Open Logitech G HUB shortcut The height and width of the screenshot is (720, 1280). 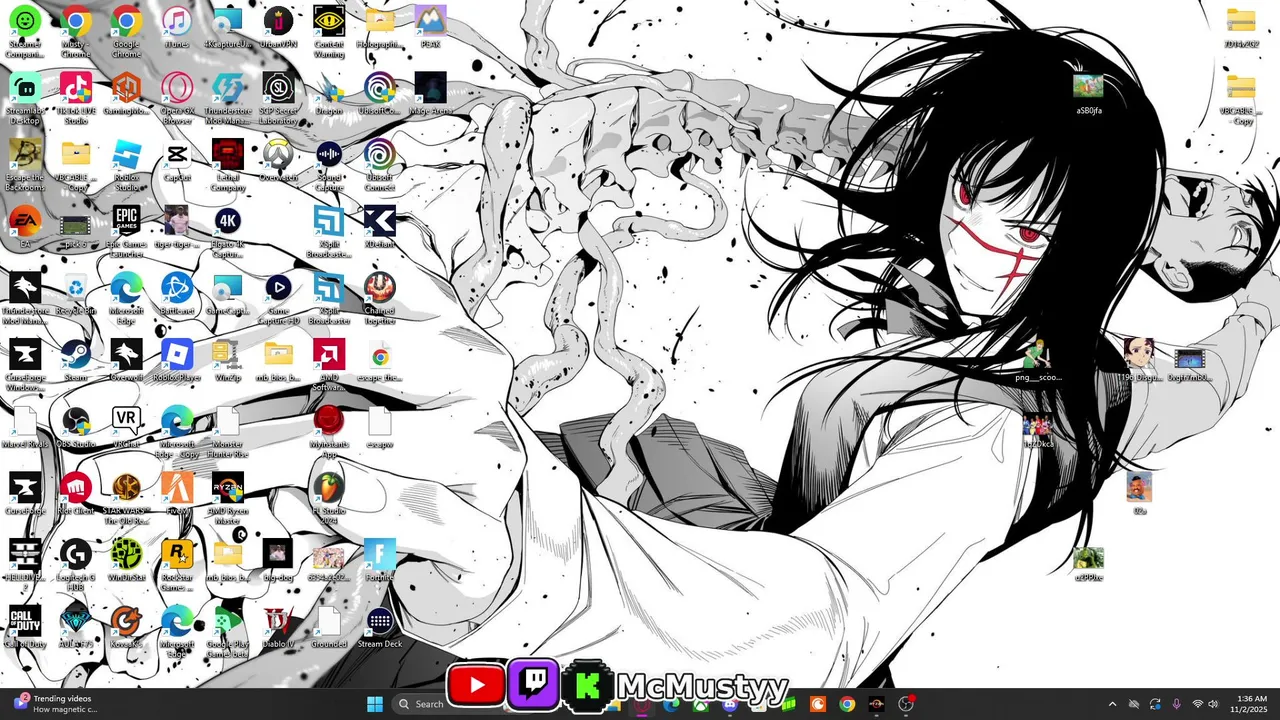coord(76,563)
